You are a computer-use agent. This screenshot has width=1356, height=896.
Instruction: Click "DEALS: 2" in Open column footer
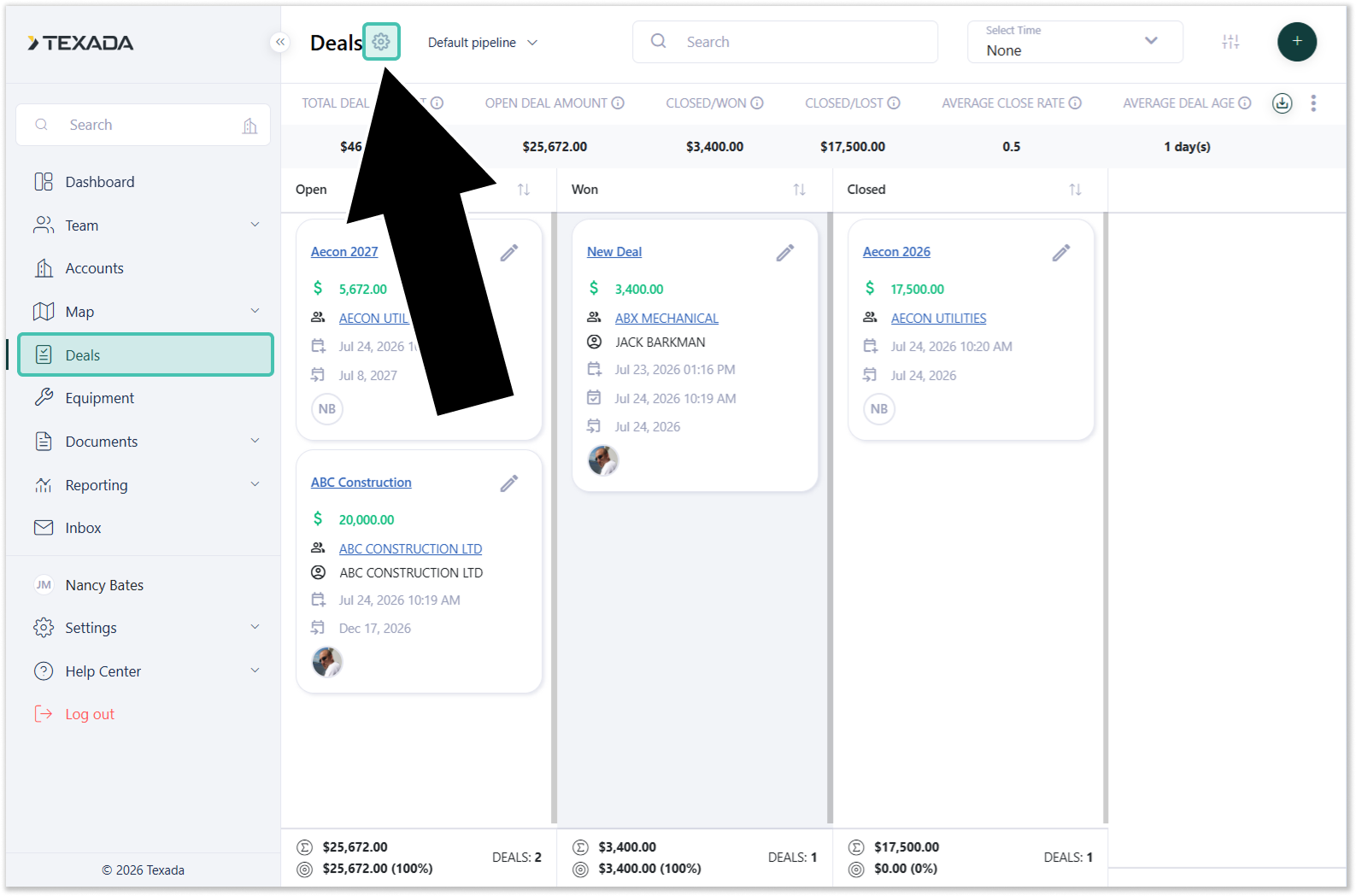click(x=517, y=858)
